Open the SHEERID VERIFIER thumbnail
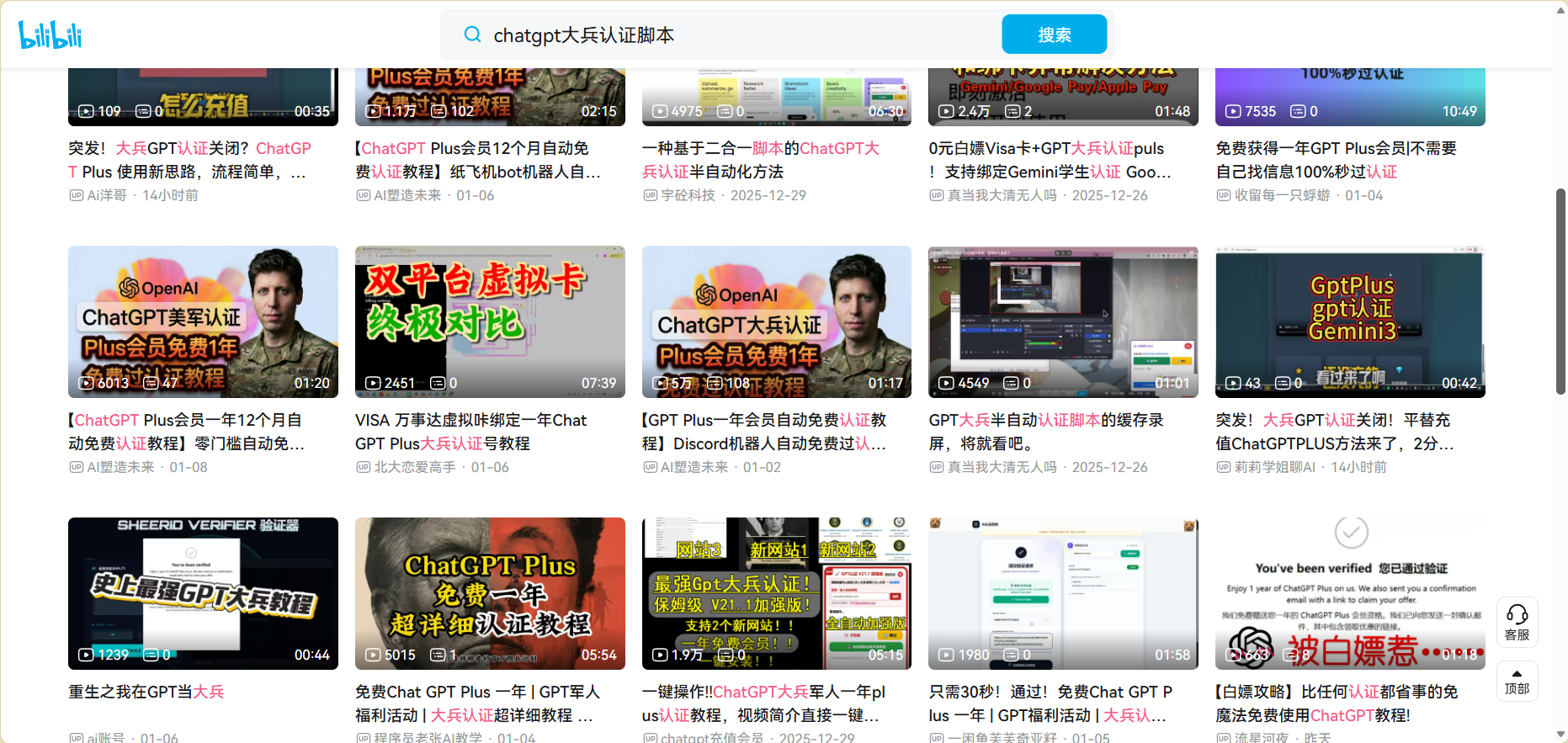The width and height of the screenshot is (1568, 743). pos(203,593)
